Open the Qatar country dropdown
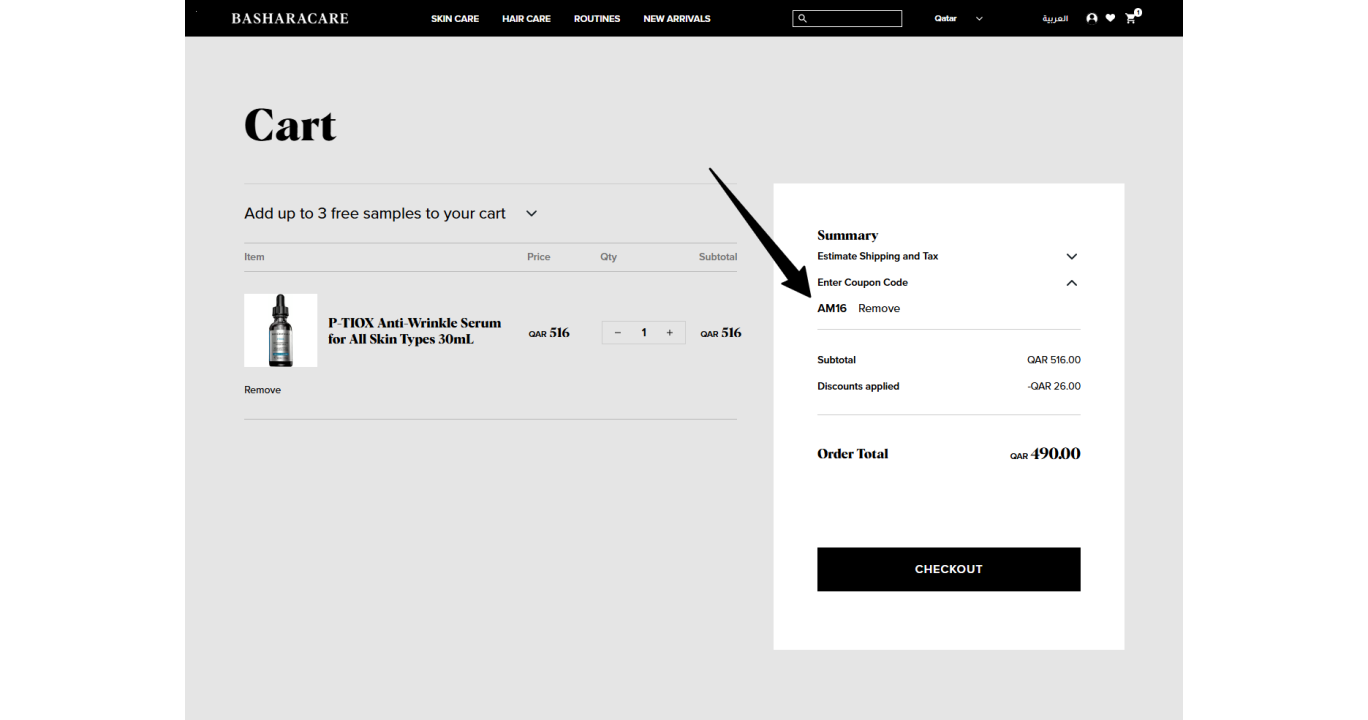This screenshot has width=1368, height=720. [x=958, y=18]
